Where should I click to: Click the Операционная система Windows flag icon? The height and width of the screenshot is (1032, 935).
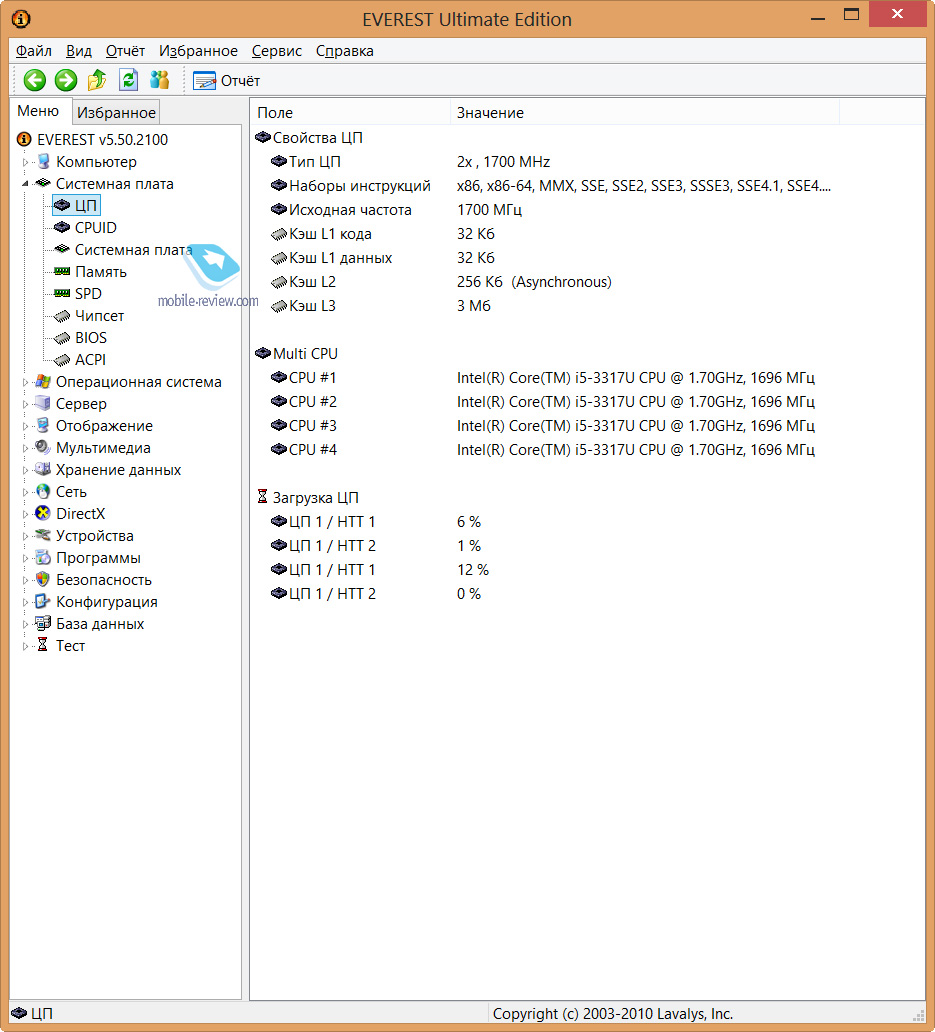coord(43,382)
